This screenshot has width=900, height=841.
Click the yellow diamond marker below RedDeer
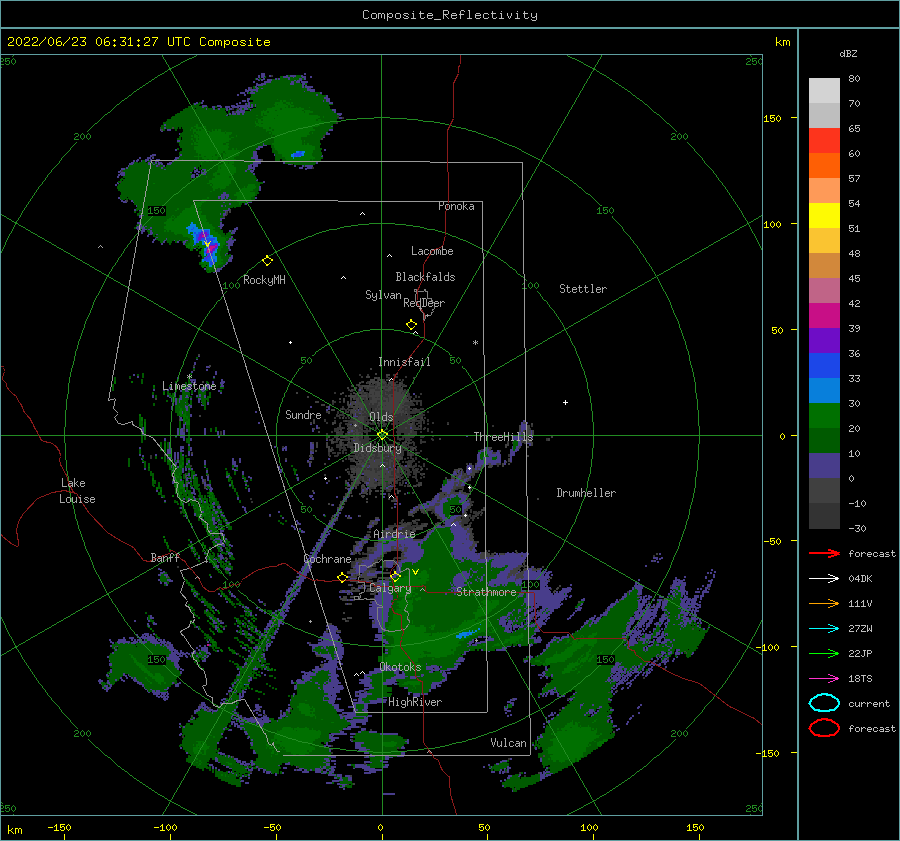tap(411, 325)
